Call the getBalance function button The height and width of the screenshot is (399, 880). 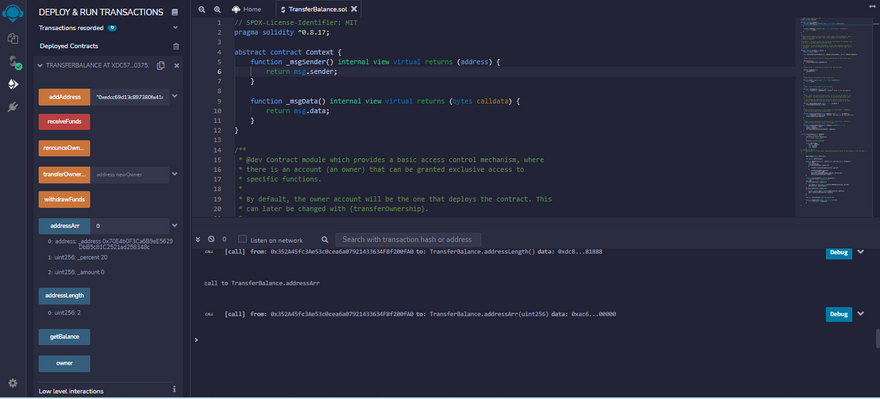pyautogui.click(x=65, y=337)
